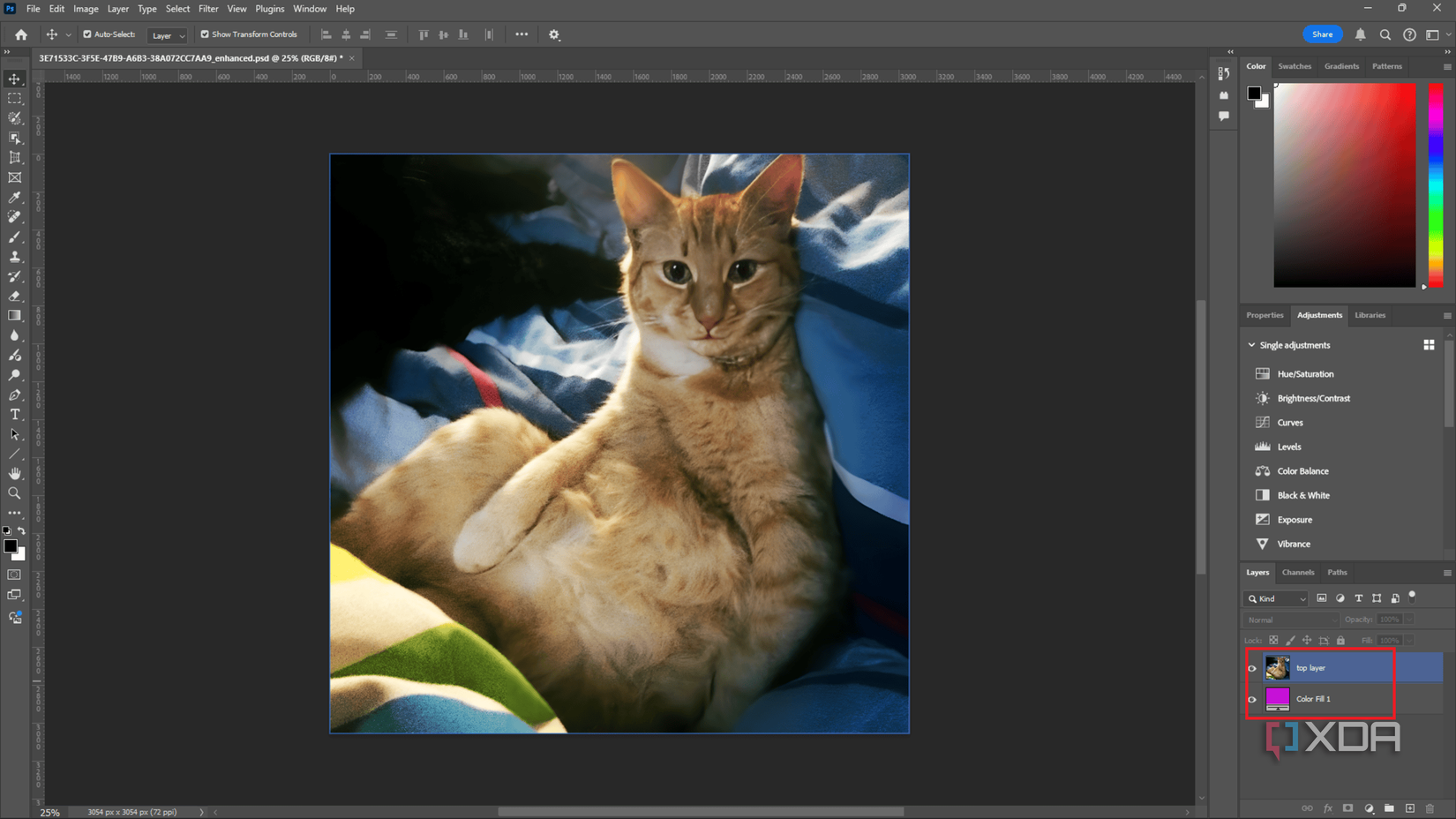Open the Auto-Select Layer dropdown
The image size is (1456, 819).
pos(168,35)
